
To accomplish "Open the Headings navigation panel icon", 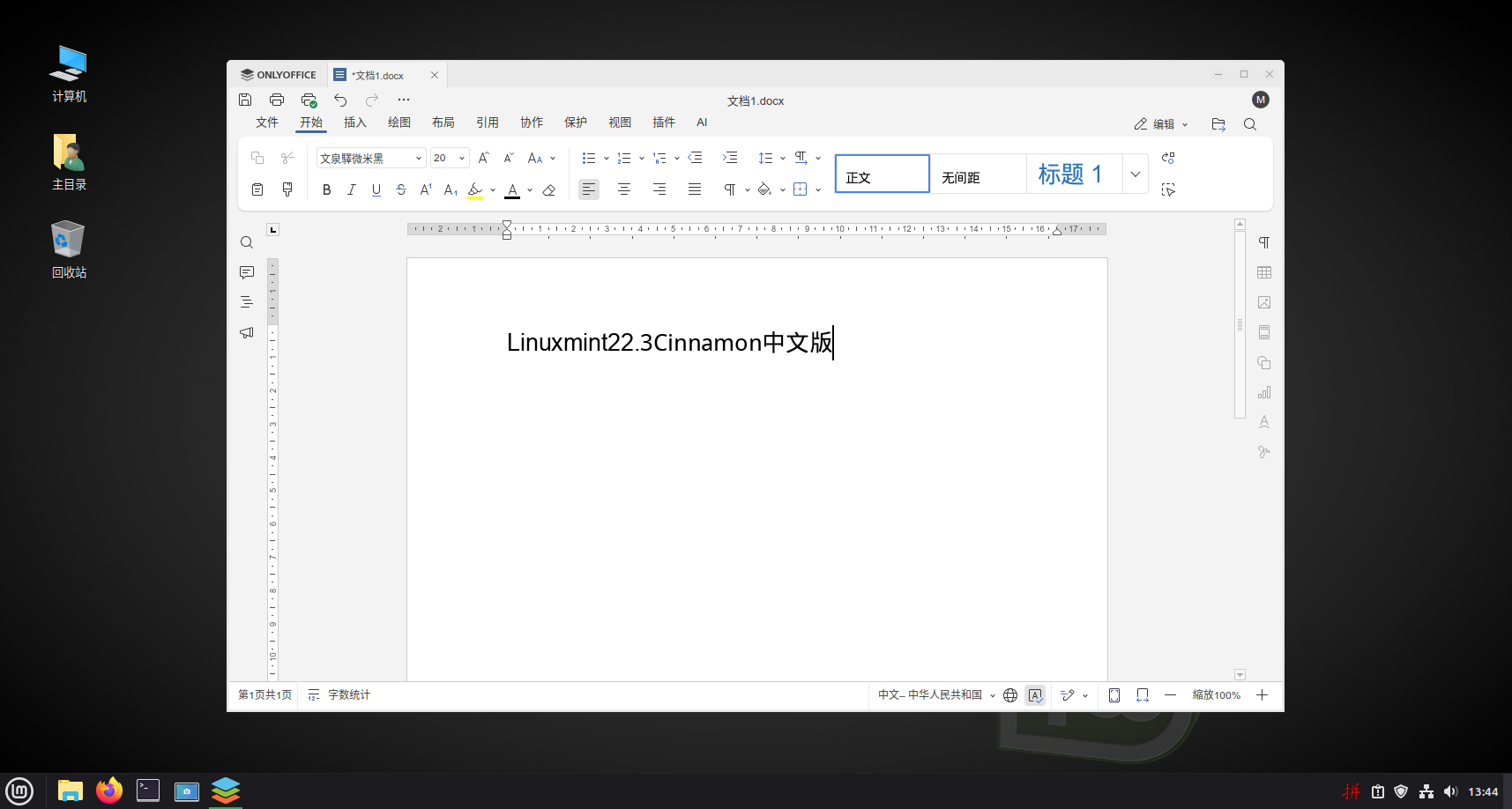I will pyautogui.click(x=247, y=302).
